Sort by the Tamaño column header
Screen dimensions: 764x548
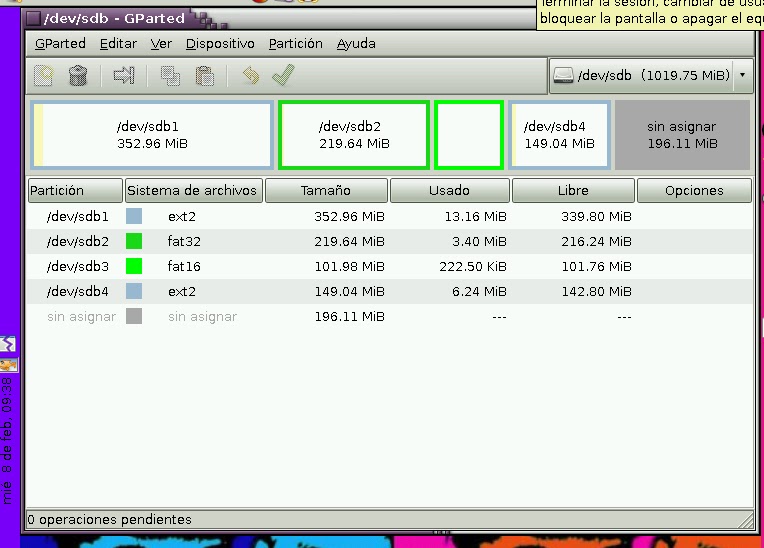[x=326, y=190]
